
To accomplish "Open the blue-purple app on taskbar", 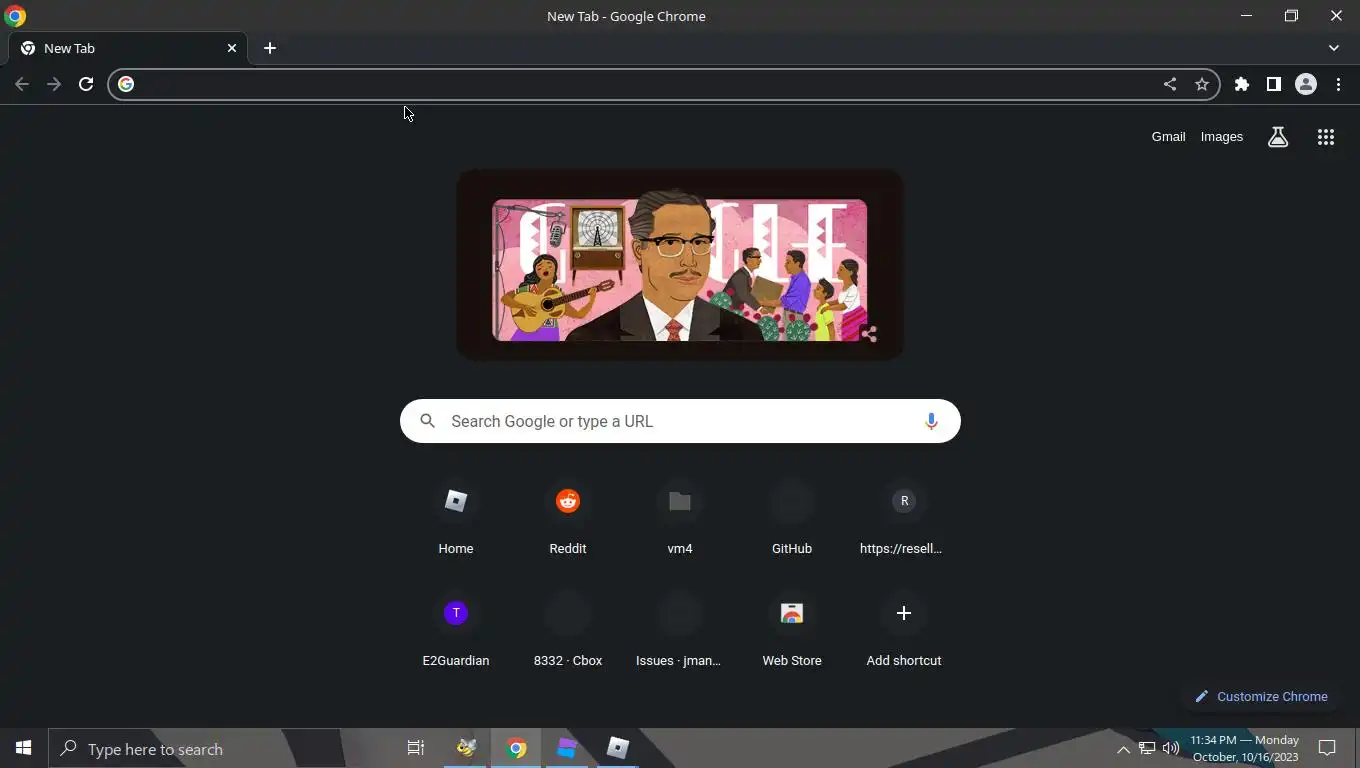I will [567, 748].
